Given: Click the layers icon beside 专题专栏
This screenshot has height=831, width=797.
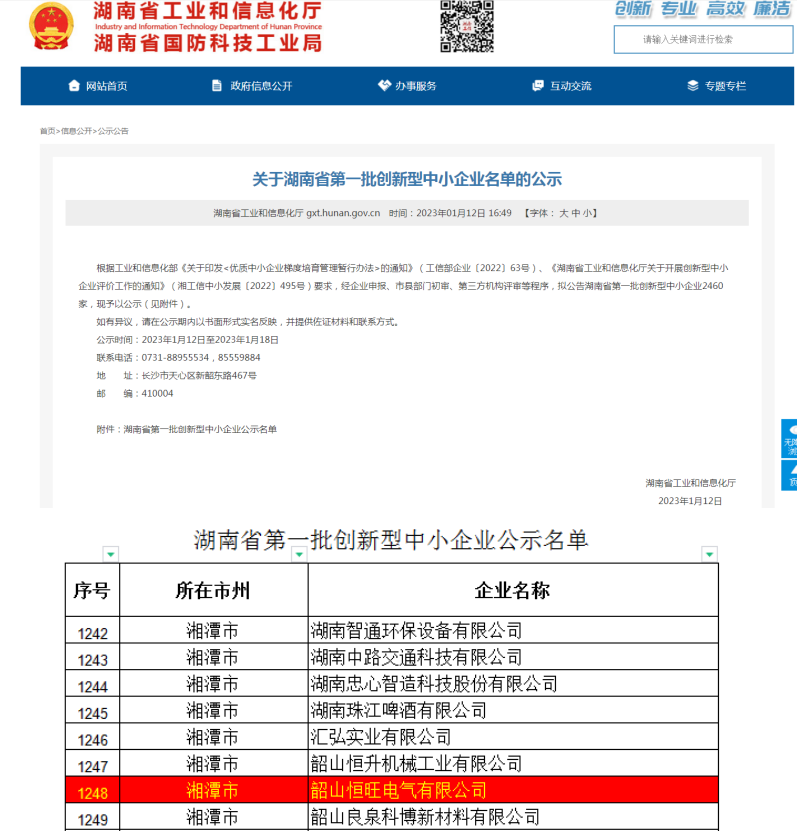Looking at the screenshot, I should click(x=693, y=86).
